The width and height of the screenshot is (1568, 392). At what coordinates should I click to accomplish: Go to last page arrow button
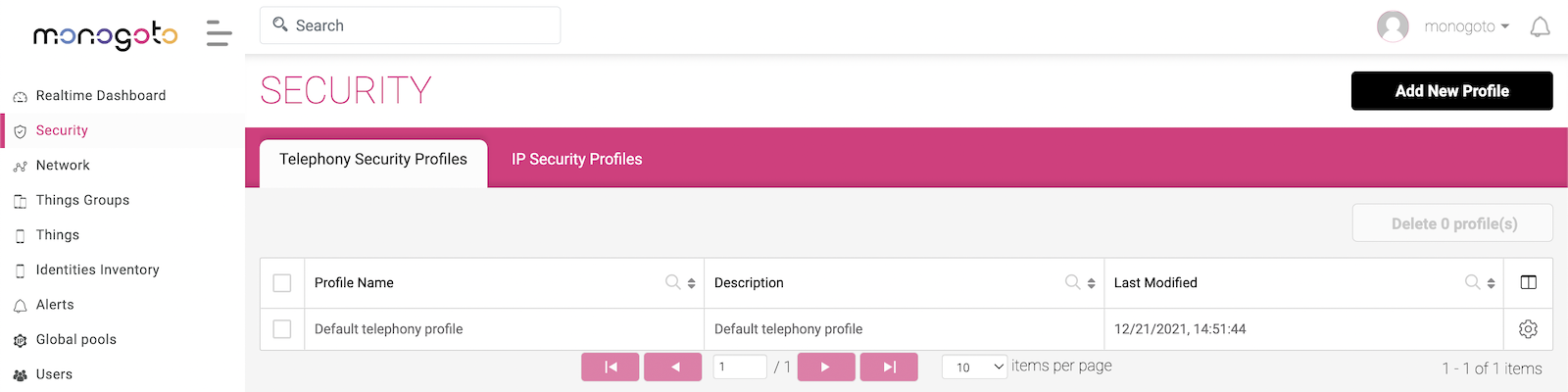889,367
